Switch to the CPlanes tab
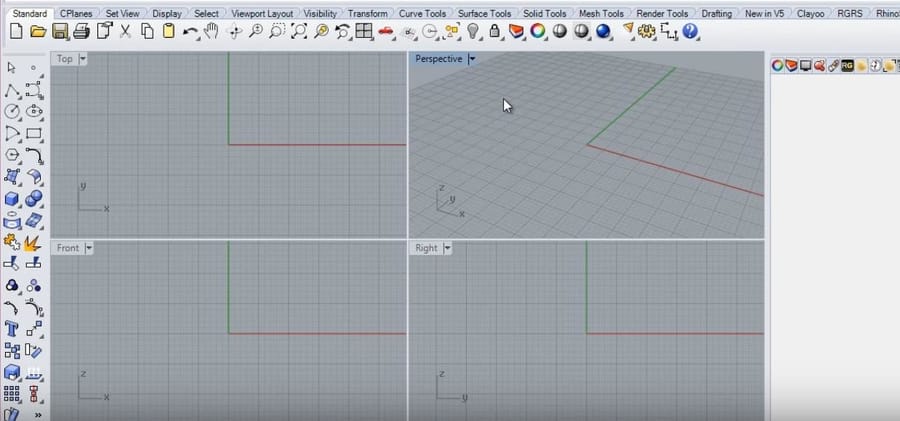The height and width of the screenshot is (421, 900). [x=76, y=13]
